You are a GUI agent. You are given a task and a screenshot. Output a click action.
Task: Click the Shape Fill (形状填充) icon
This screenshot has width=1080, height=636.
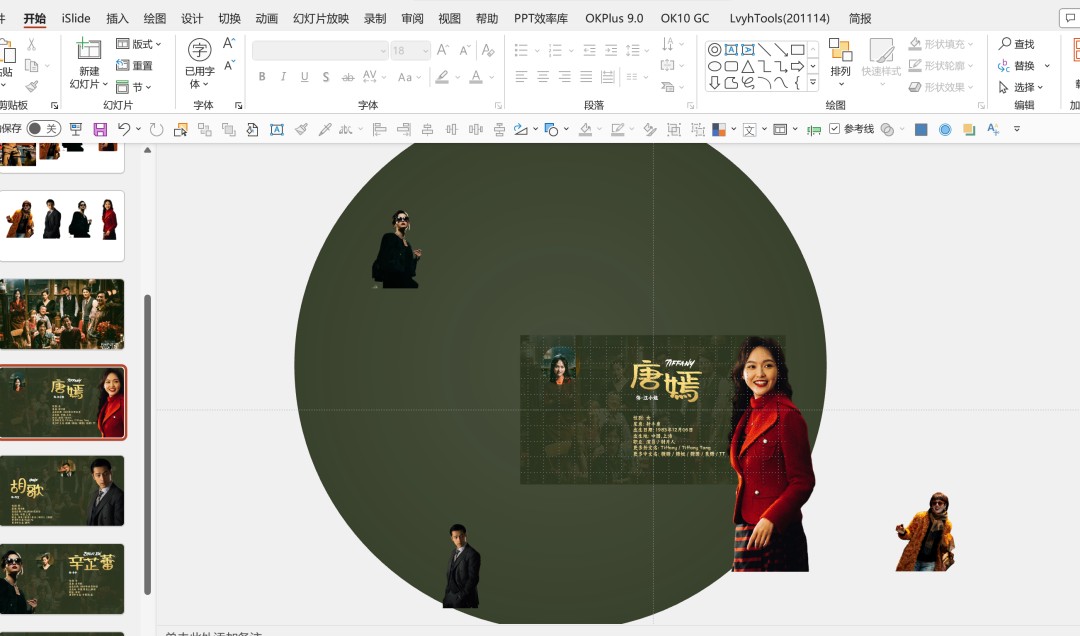[x=915, y=43]
